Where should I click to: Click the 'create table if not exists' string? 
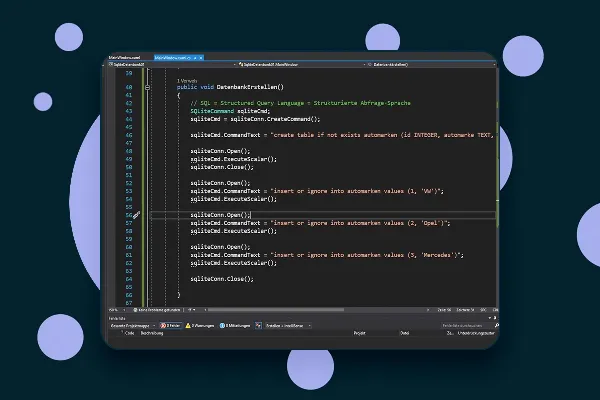coord(382,135)
